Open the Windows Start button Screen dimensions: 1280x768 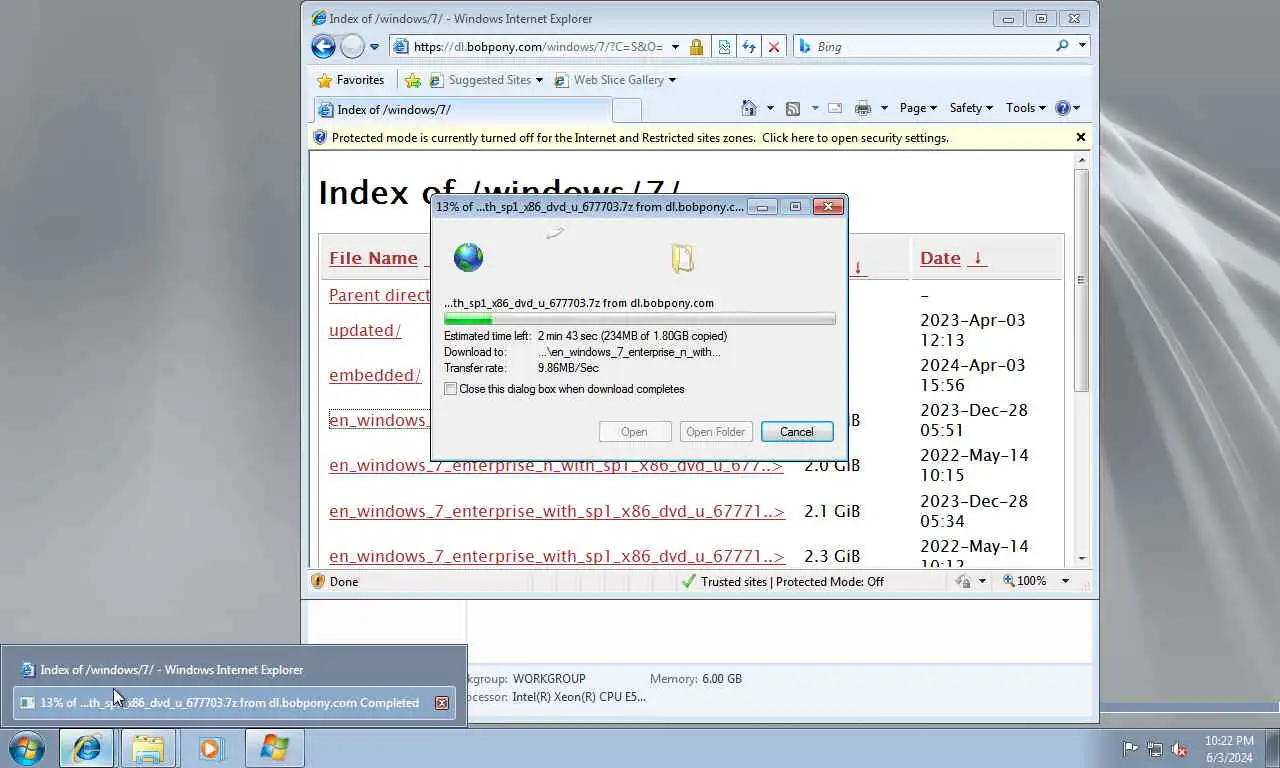tap(27, 748)
